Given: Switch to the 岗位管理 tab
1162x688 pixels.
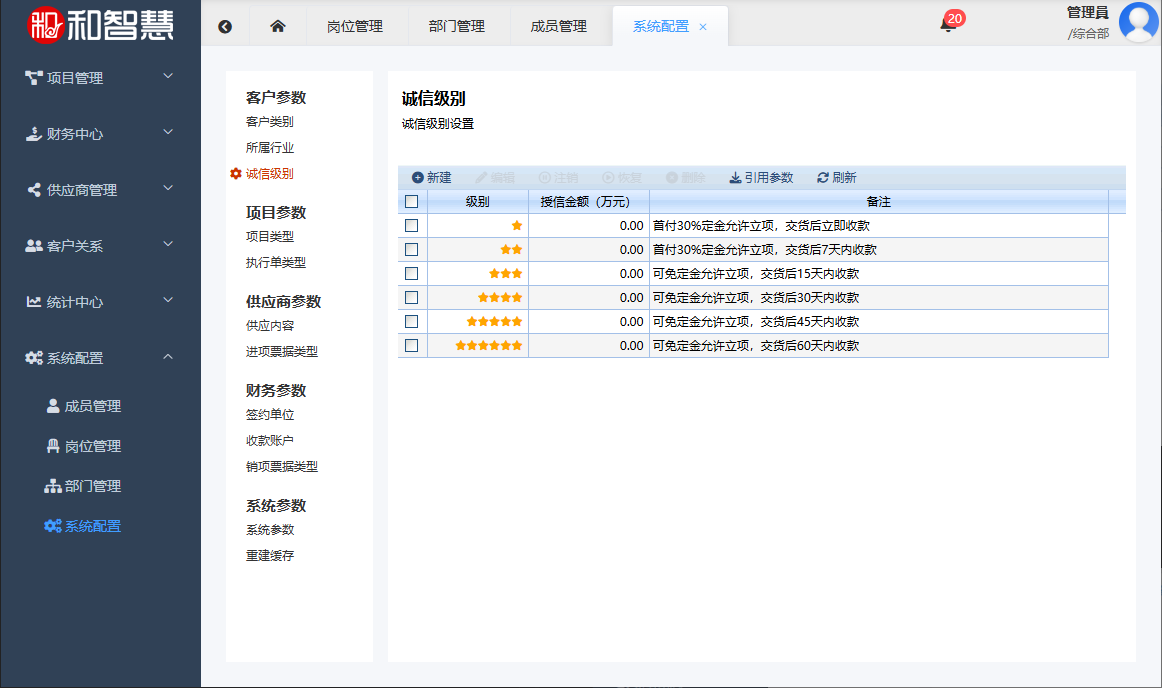Looking at the screenshot, I should click(x=355, y=27).
